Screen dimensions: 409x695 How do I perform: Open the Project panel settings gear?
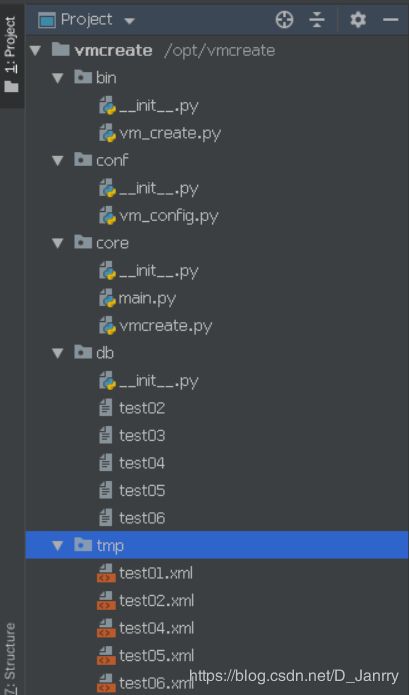(358, 20)
